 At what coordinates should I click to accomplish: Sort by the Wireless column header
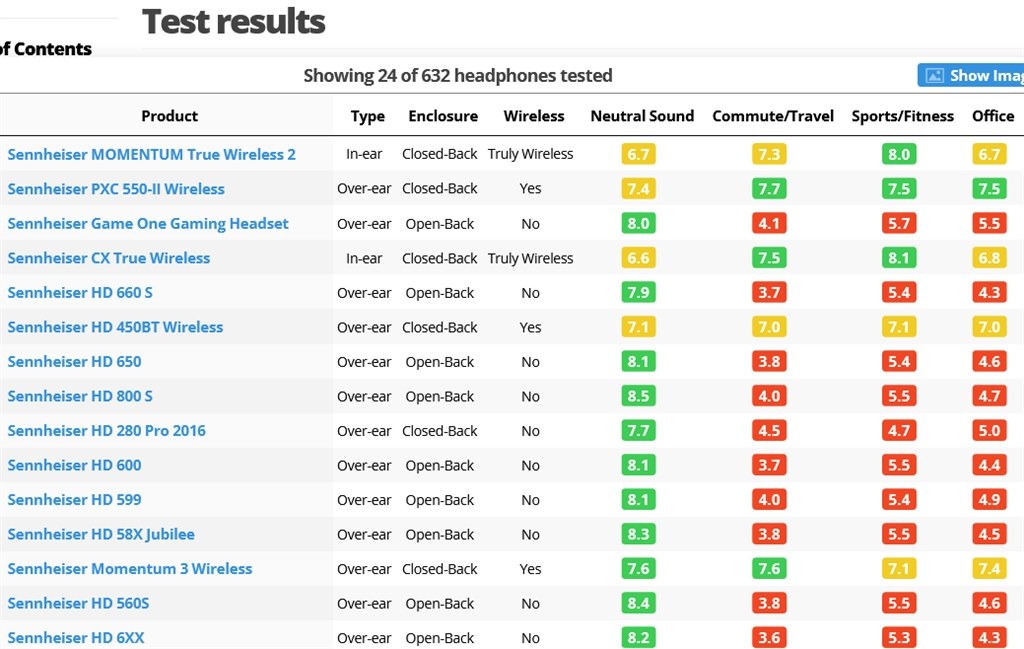(534, 116)
